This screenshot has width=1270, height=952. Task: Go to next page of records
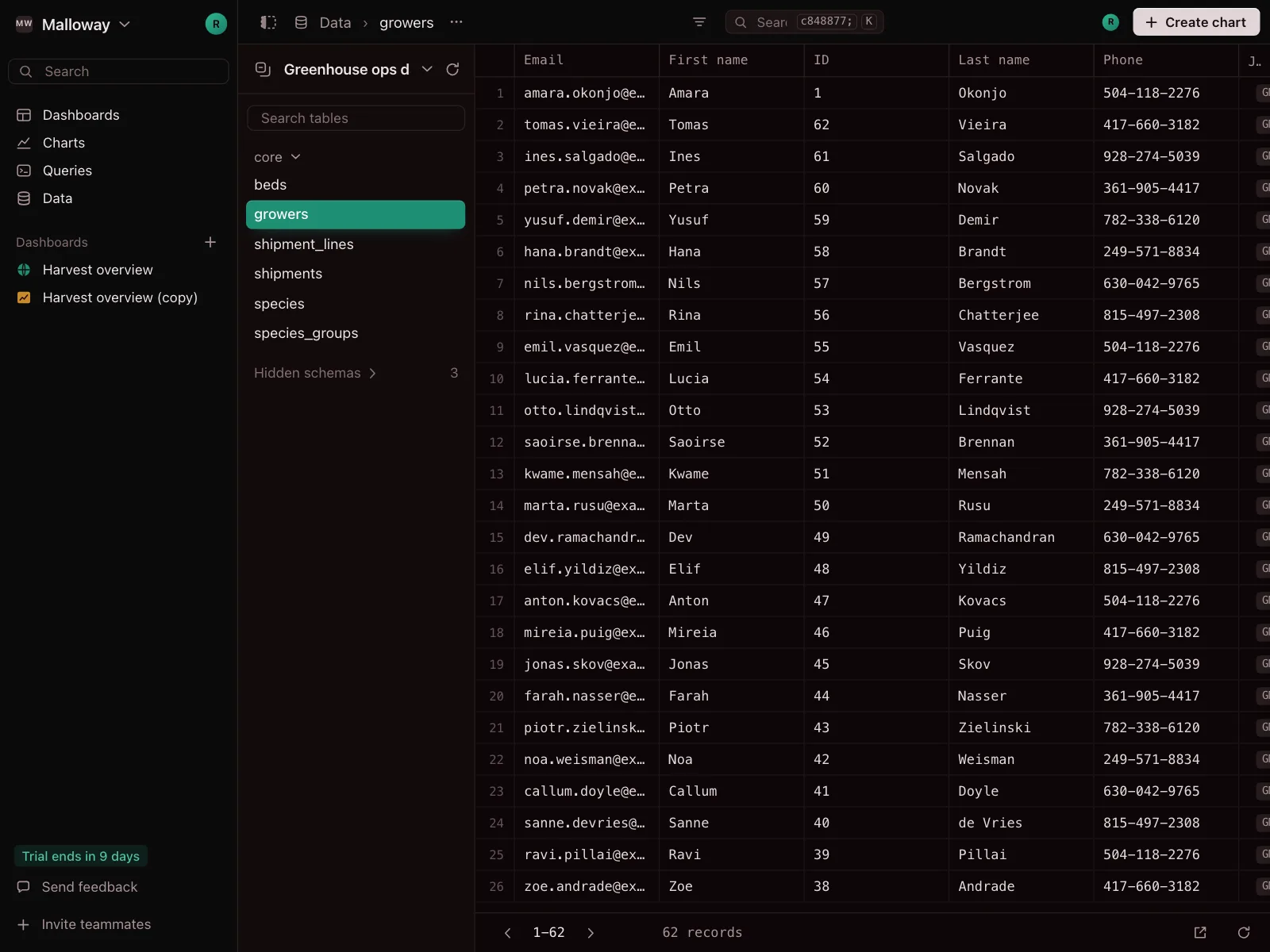(591, 933)
